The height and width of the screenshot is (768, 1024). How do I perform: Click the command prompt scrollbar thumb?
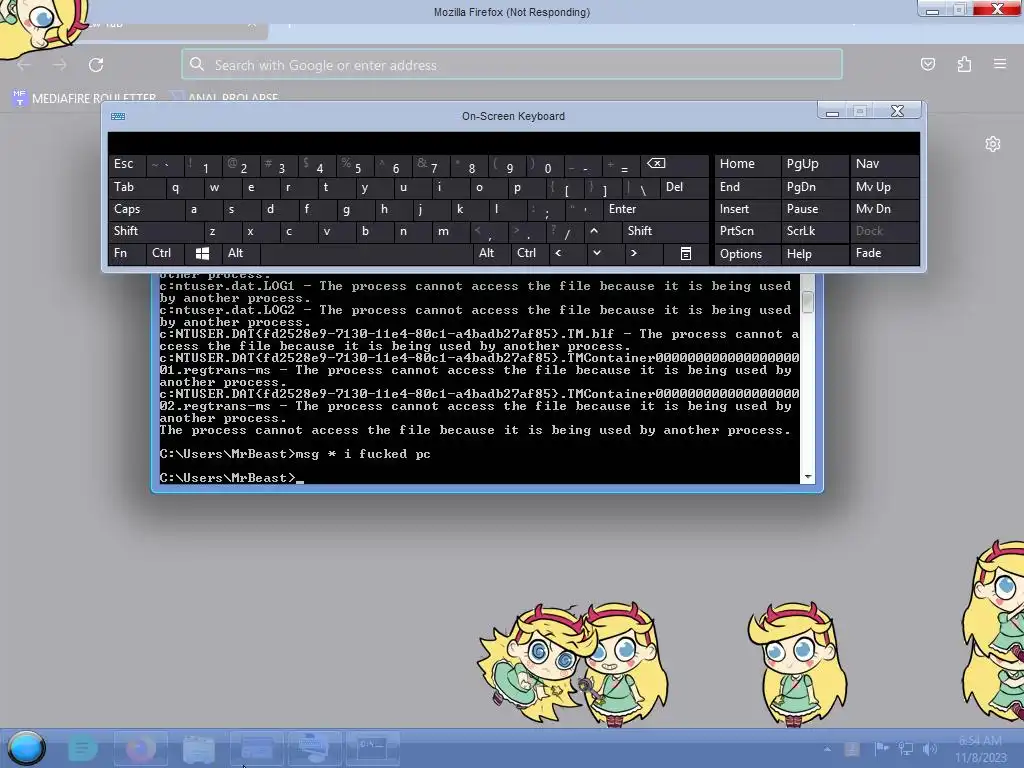tap(808, 301)
